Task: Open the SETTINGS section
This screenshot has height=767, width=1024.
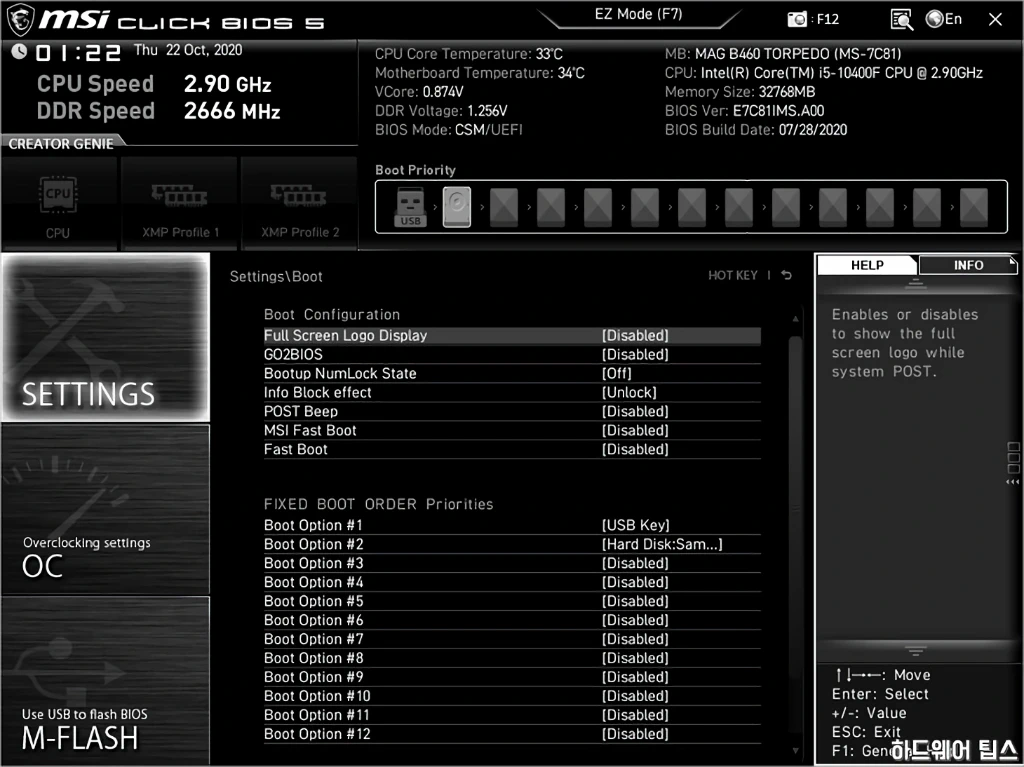Action: [105, 337]
